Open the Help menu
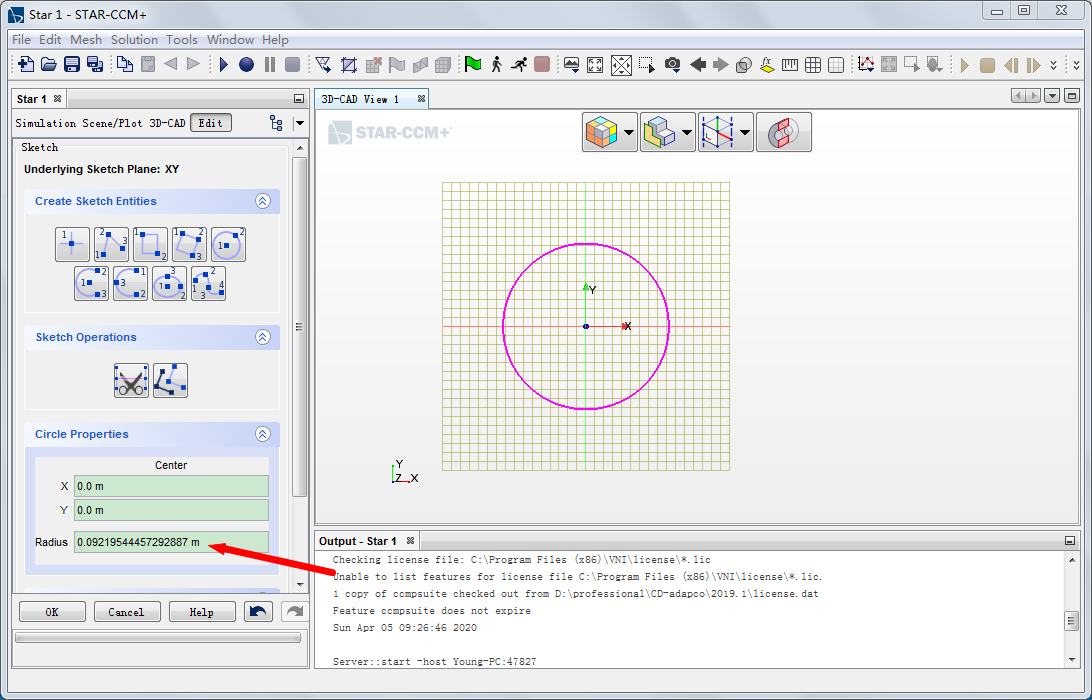1092x700 pixels. click(275, 40)
